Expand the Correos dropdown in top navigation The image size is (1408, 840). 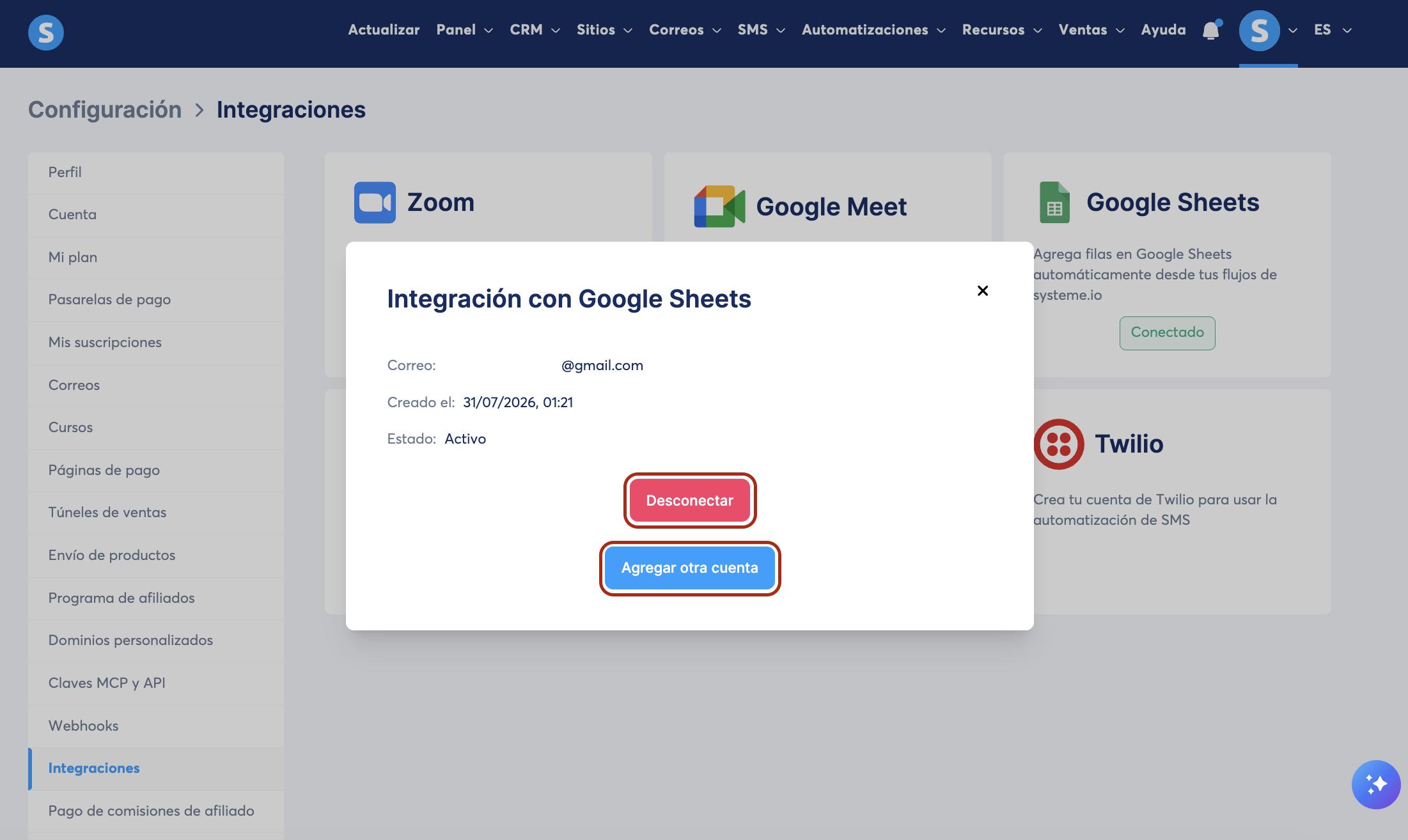(685, 30)
